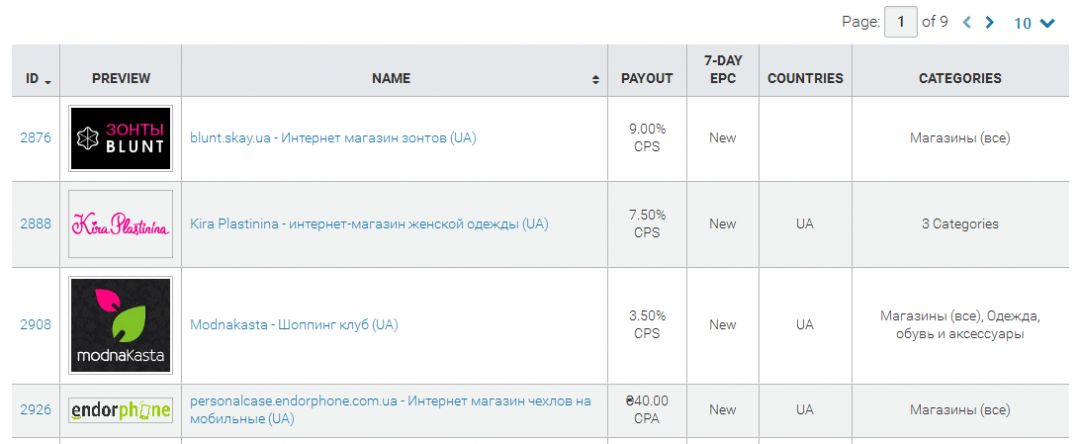Viewport: 1080px width, 444px height.
Task: Open the Modnakasta shopping club offer link
Action: [294, 324]
